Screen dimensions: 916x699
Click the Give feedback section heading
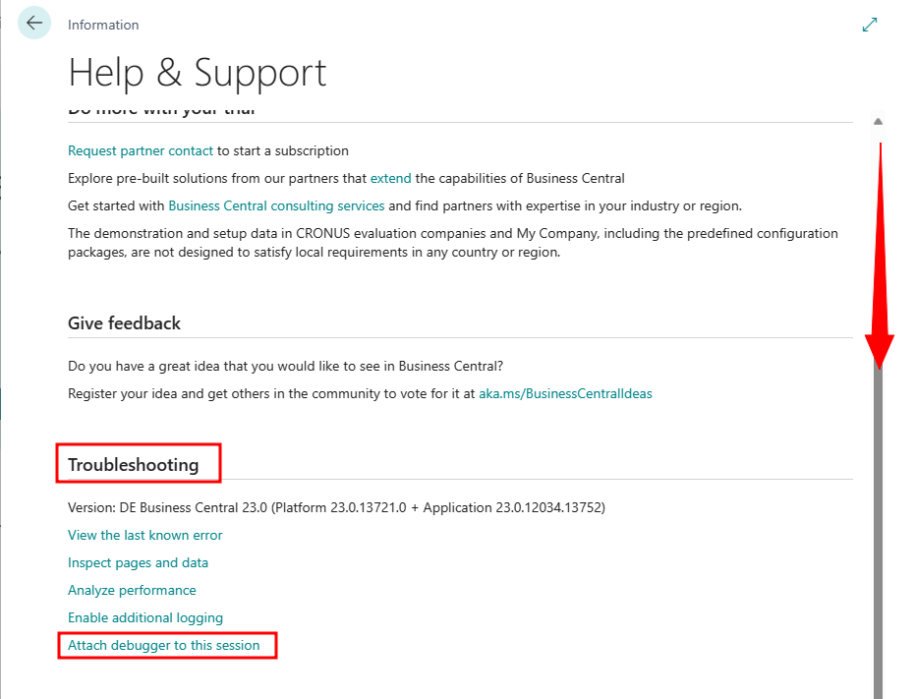124,323
